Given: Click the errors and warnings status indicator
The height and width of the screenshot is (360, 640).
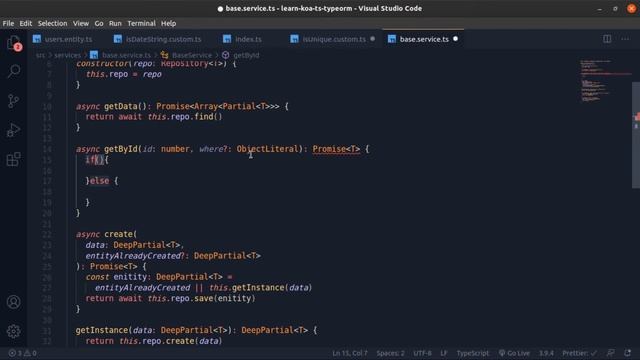Looking at the screenshot, I should pos(22,353).
